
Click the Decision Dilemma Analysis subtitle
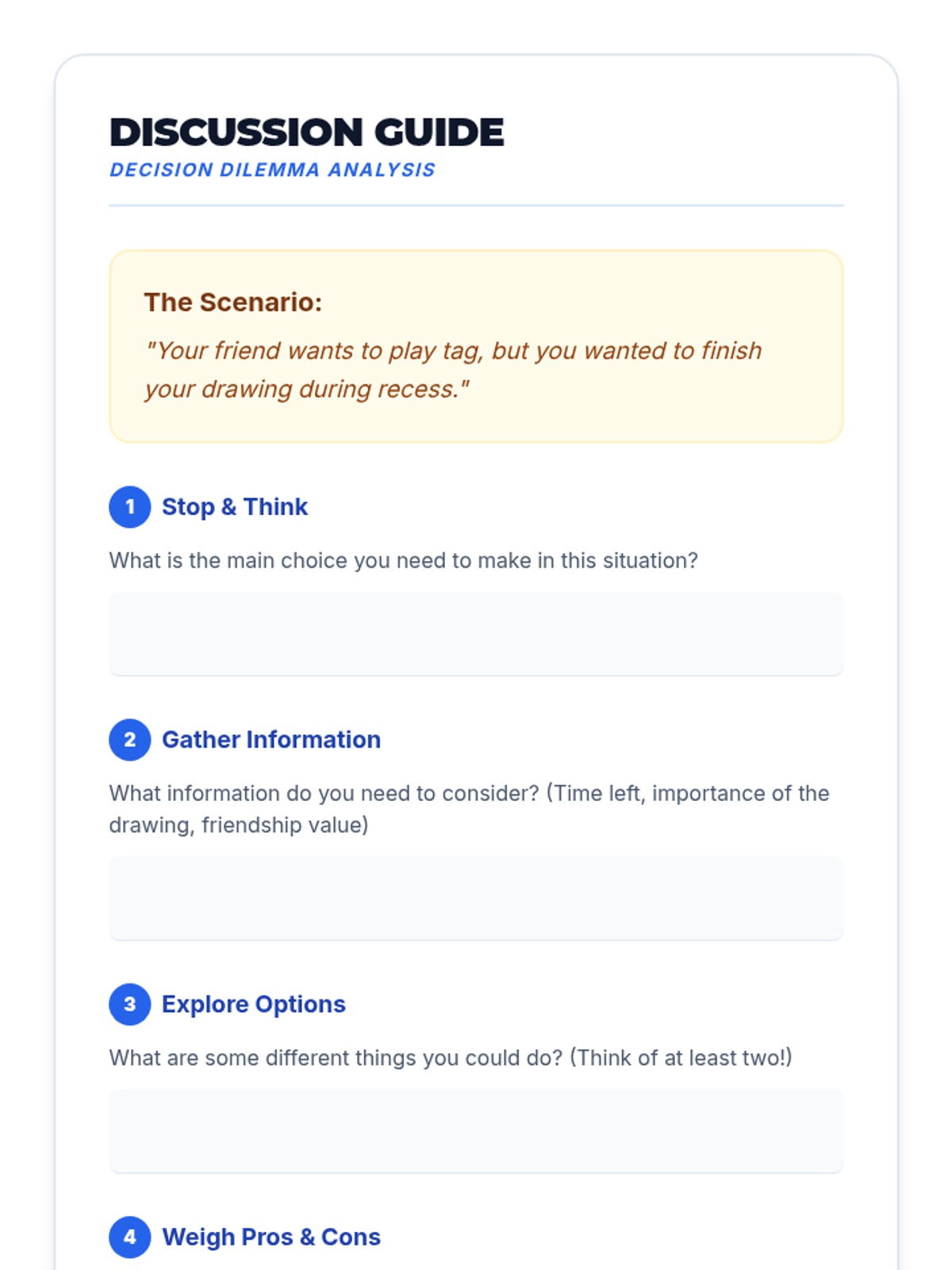pyautogui.click(x=272, y=170)
